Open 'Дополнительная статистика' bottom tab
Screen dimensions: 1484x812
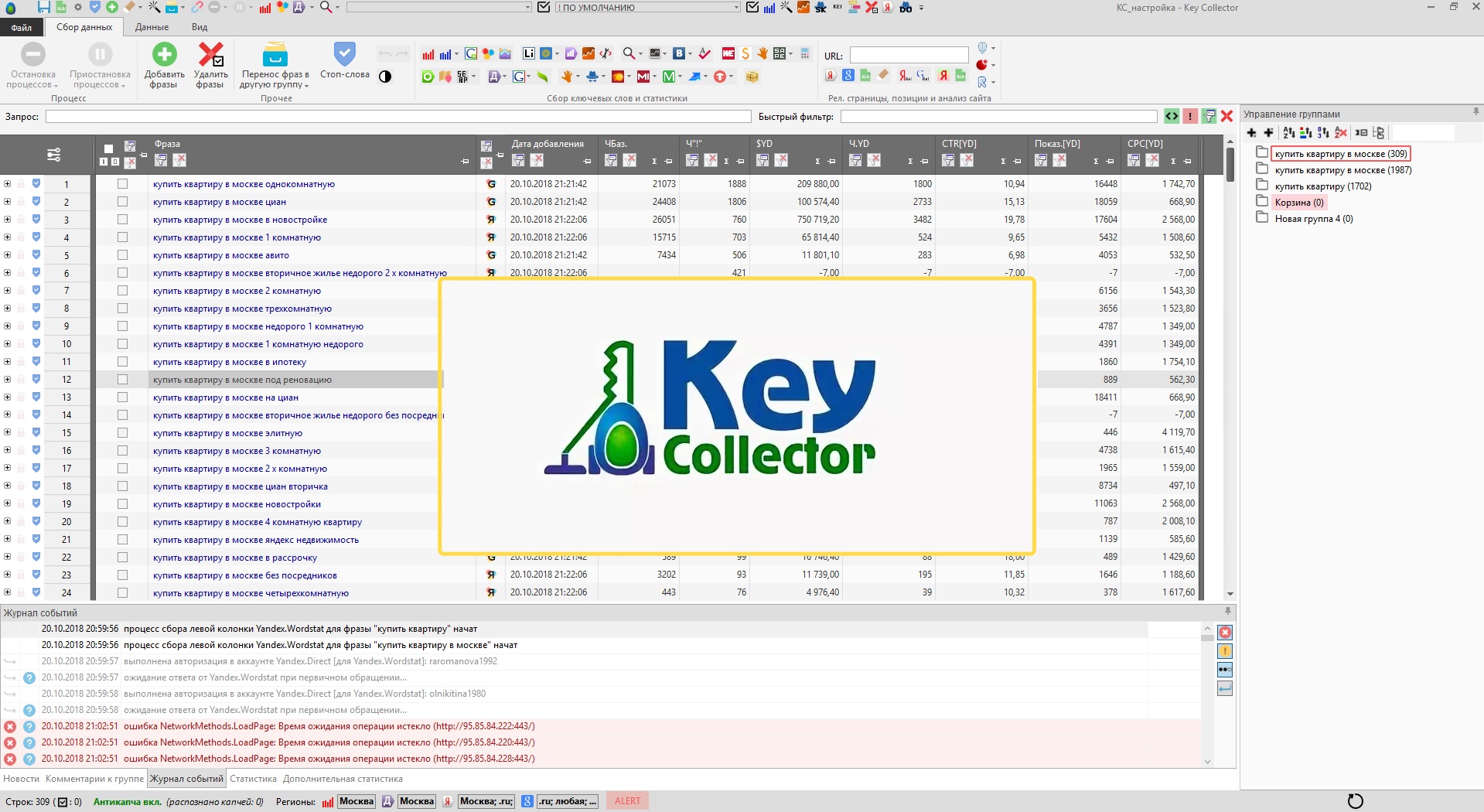coord(343,779)
